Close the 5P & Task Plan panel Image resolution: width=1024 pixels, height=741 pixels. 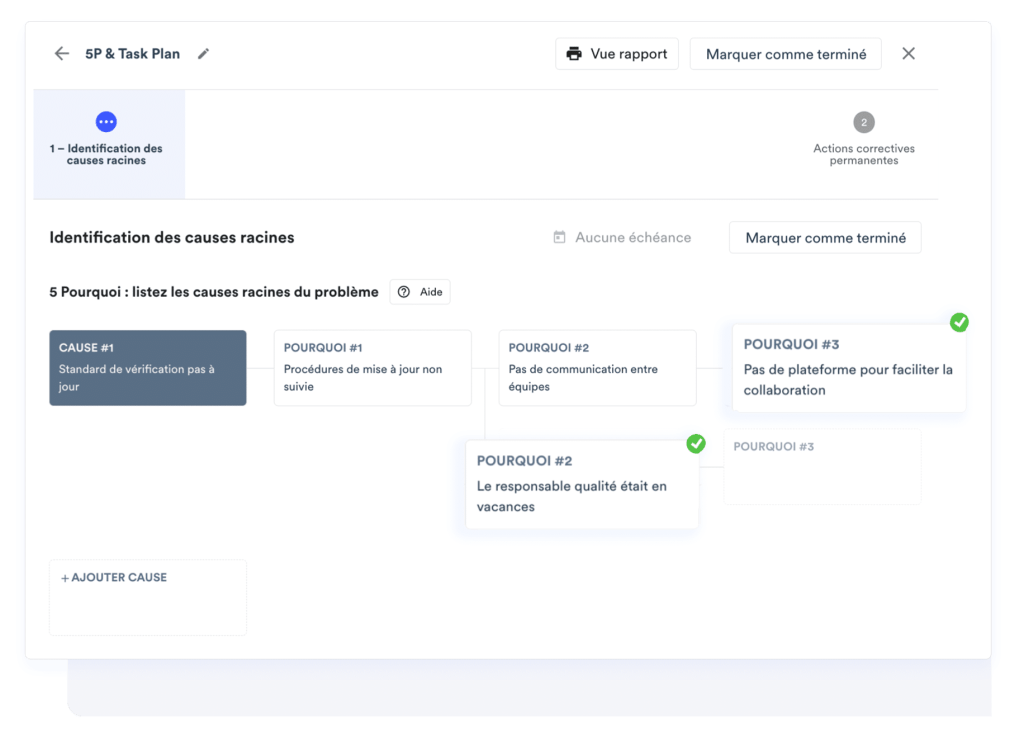908,54
